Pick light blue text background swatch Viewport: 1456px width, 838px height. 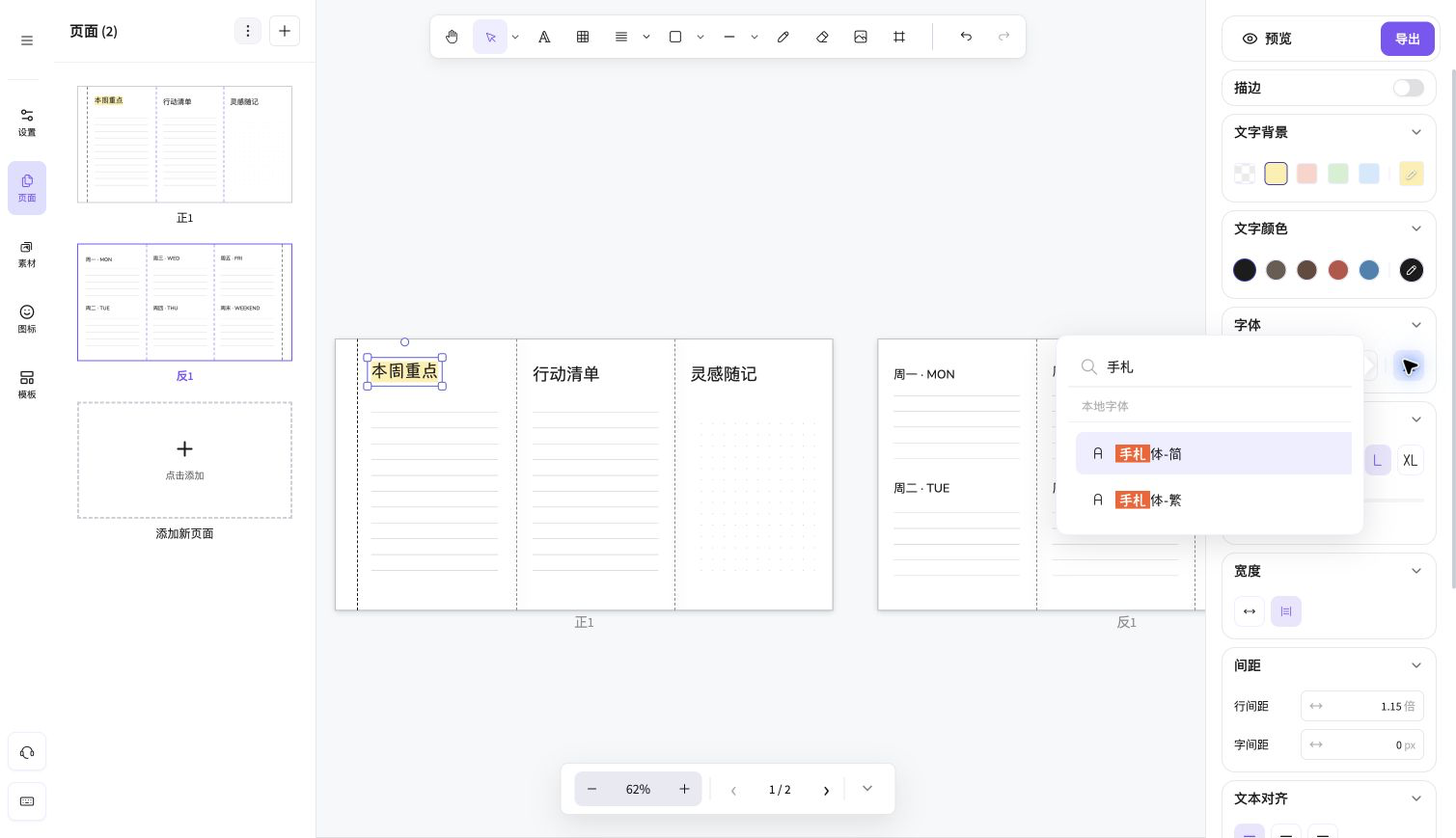point(1368,174)
